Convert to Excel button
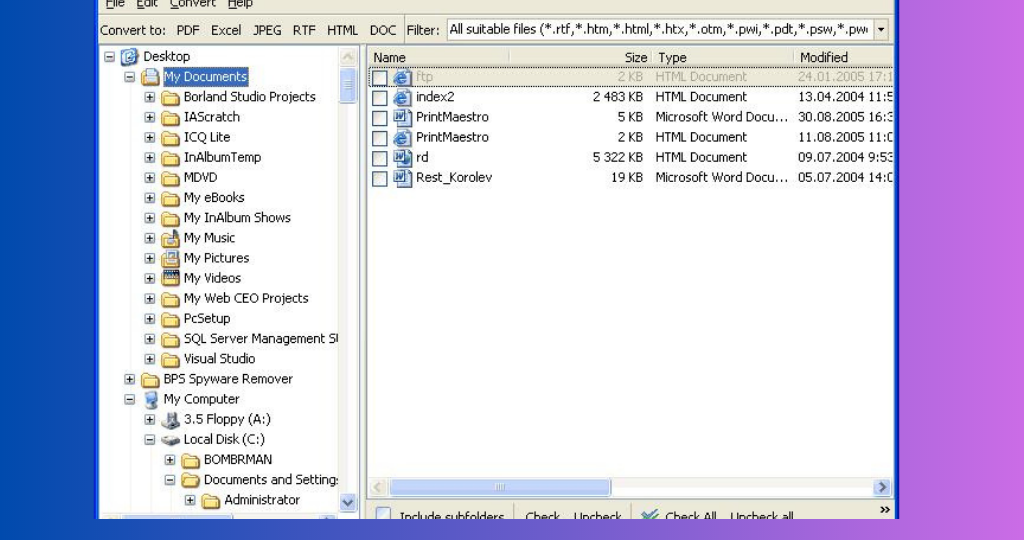This screenshot has width=1024, height=540. click(226, 31)
